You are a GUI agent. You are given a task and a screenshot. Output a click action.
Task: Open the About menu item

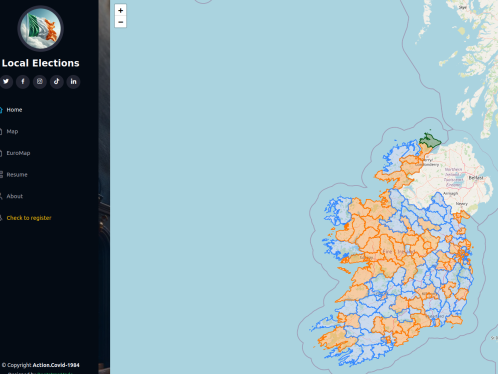tap(15, 196)
